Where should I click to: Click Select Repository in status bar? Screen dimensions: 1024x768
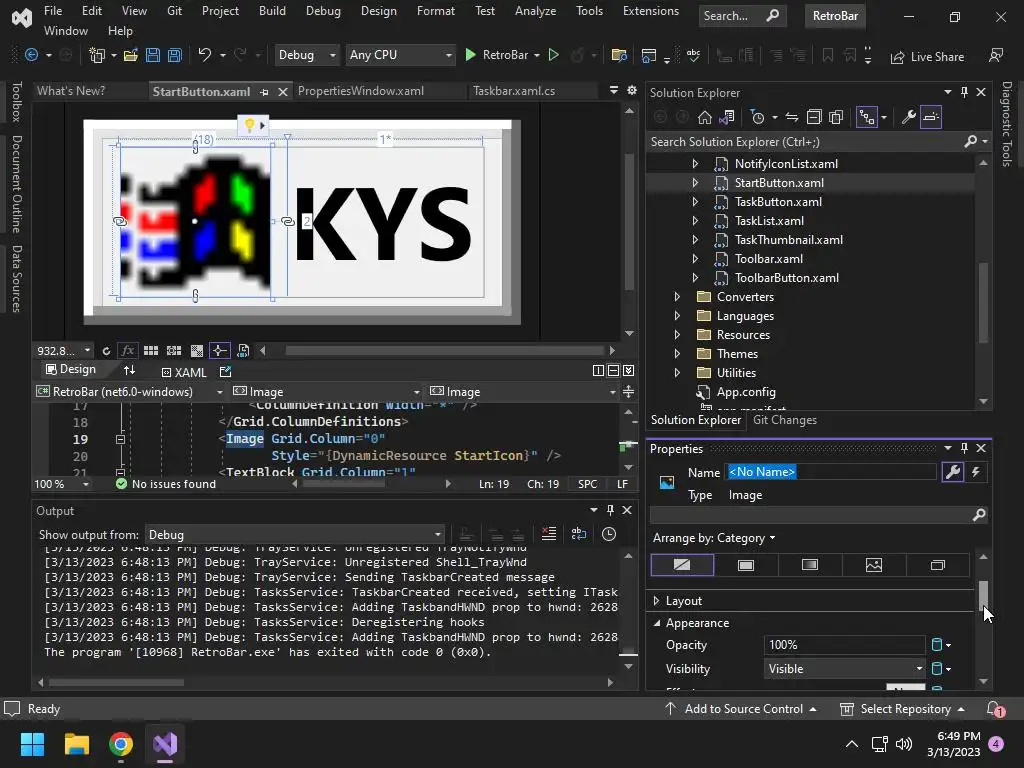point(902,709)
